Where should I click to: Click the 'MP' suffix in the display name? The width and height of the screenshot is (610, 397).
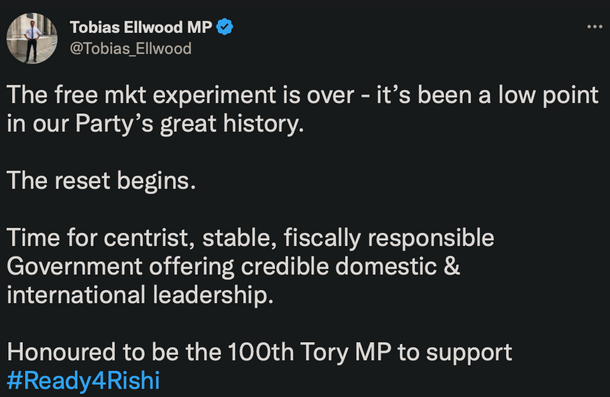pos(200,27)
